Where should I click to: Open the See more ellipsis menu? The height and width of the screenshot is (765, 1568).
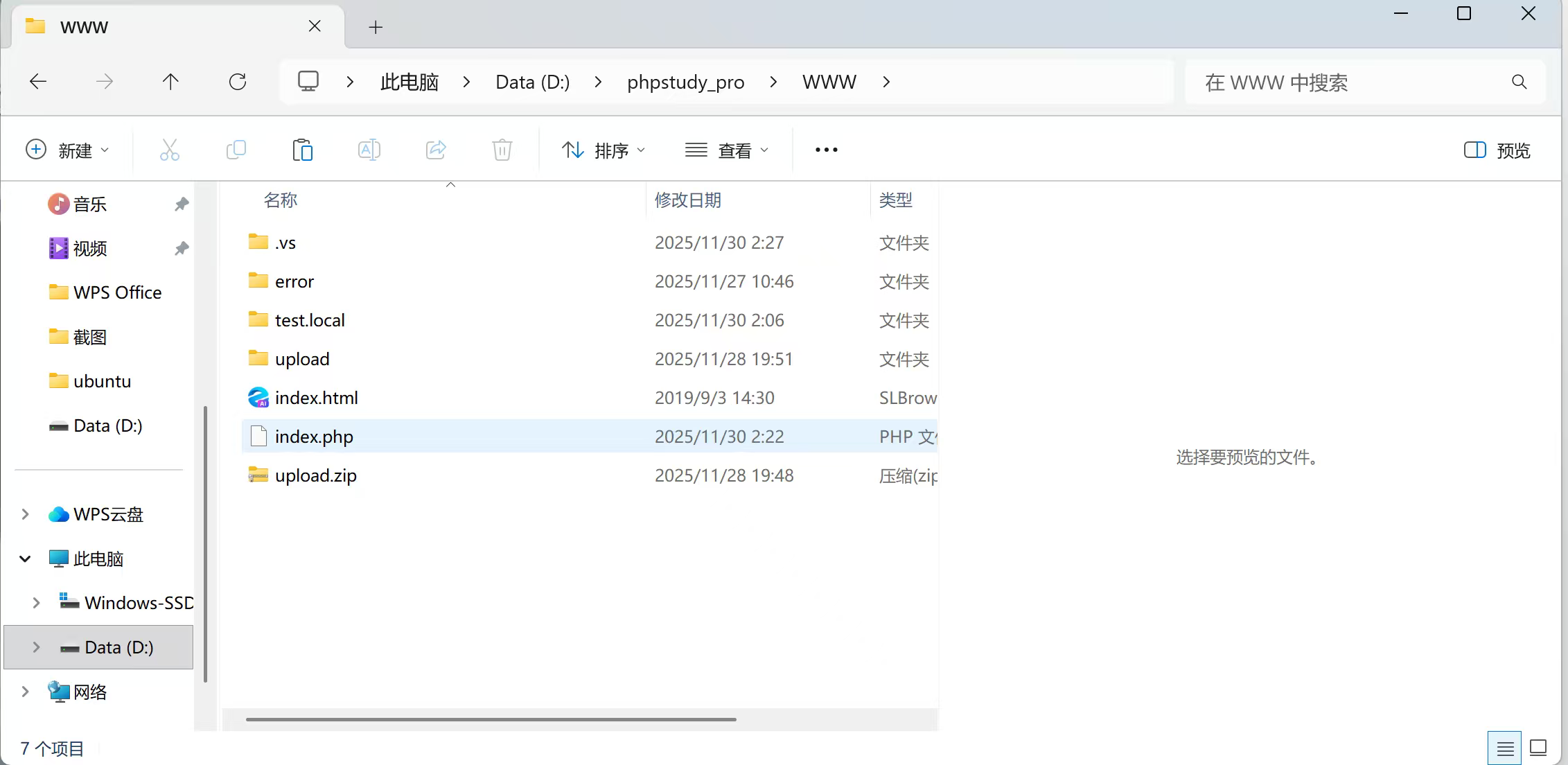click(826, 150)
